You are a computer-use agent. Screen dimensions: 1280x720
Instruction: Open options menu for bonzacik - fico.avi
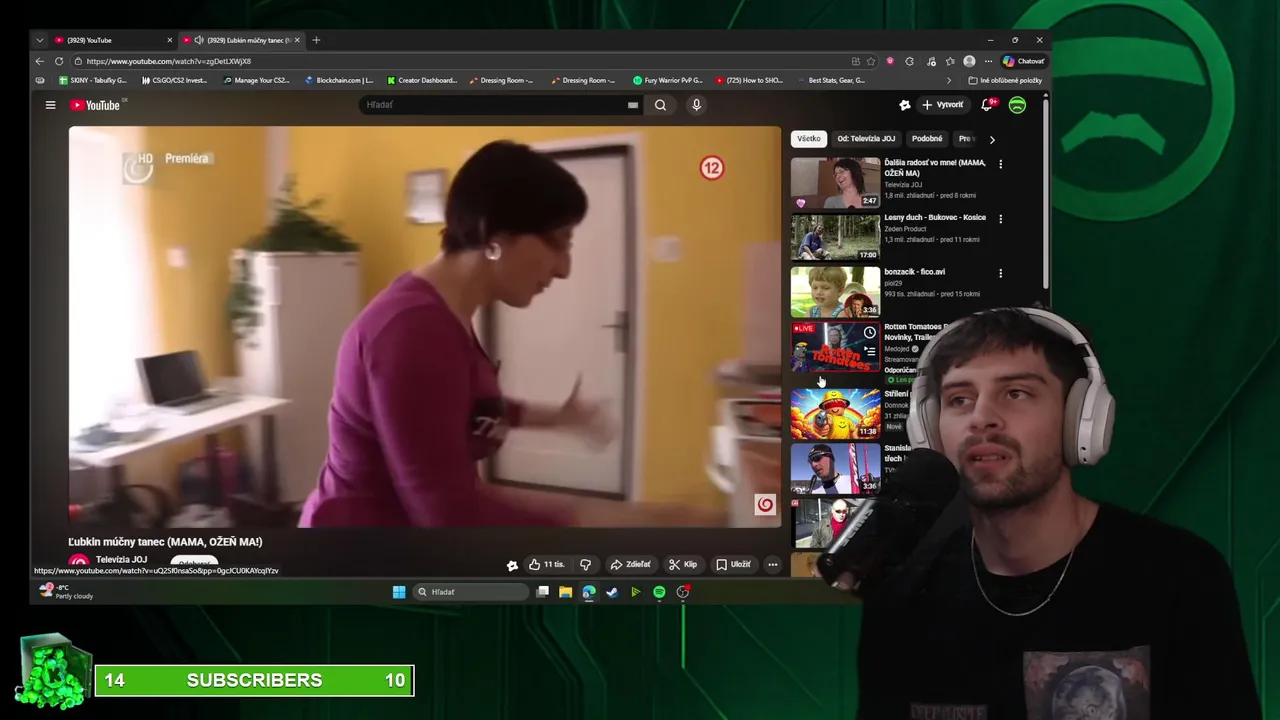(x=1000, y=273)
